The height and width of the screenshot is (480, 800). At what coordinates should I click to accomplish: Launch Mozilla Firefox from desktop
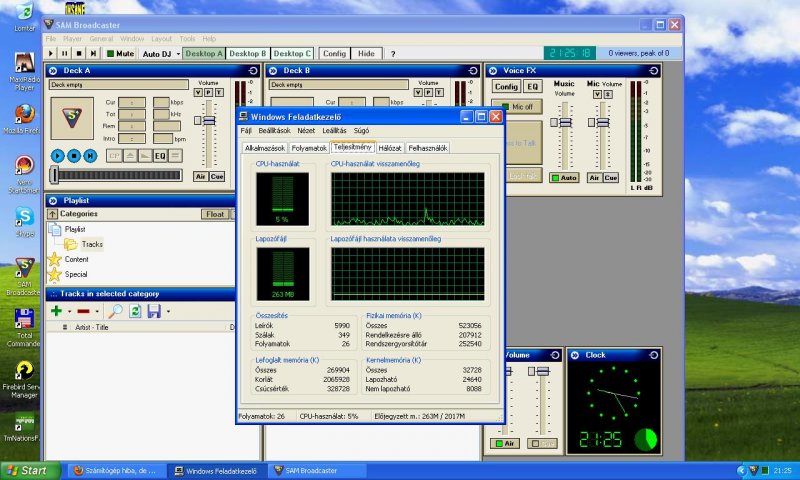(x=24, y=116)
